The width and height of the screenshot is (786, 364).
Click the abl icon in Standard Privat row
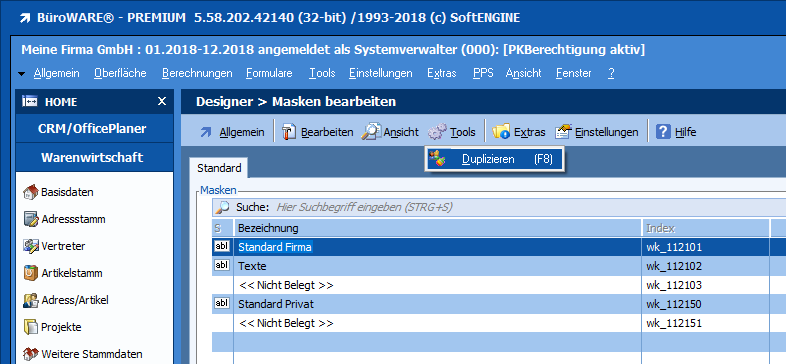point(222,303)
